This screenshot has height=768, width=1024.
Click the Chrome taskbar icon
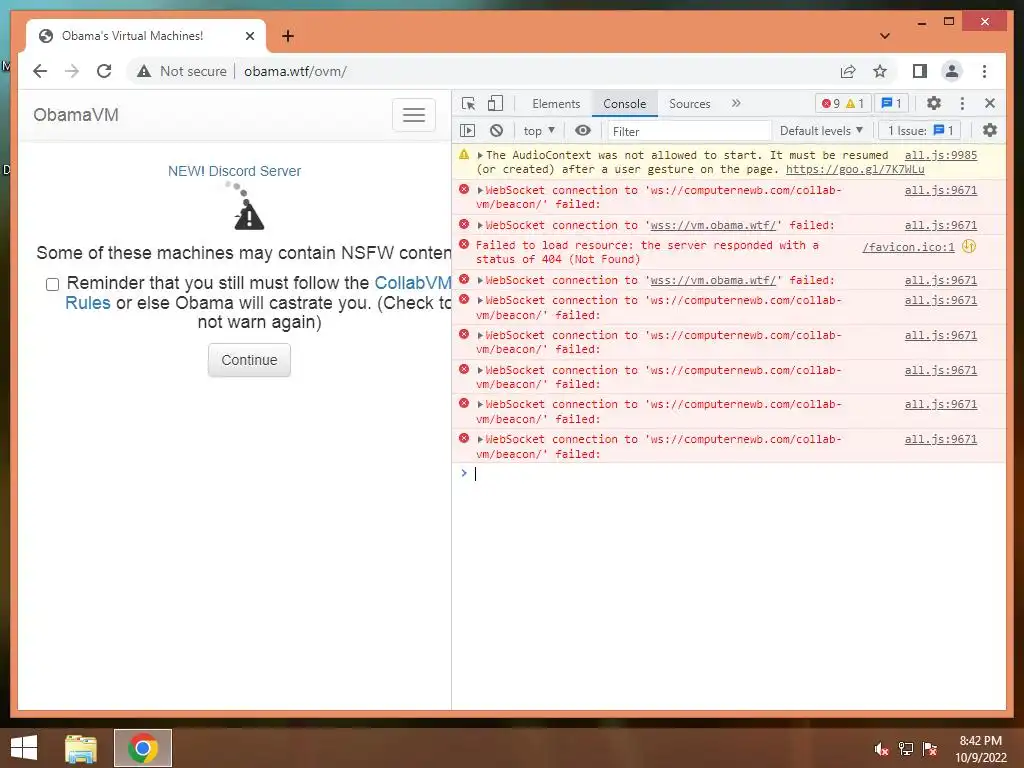(143, 748)
